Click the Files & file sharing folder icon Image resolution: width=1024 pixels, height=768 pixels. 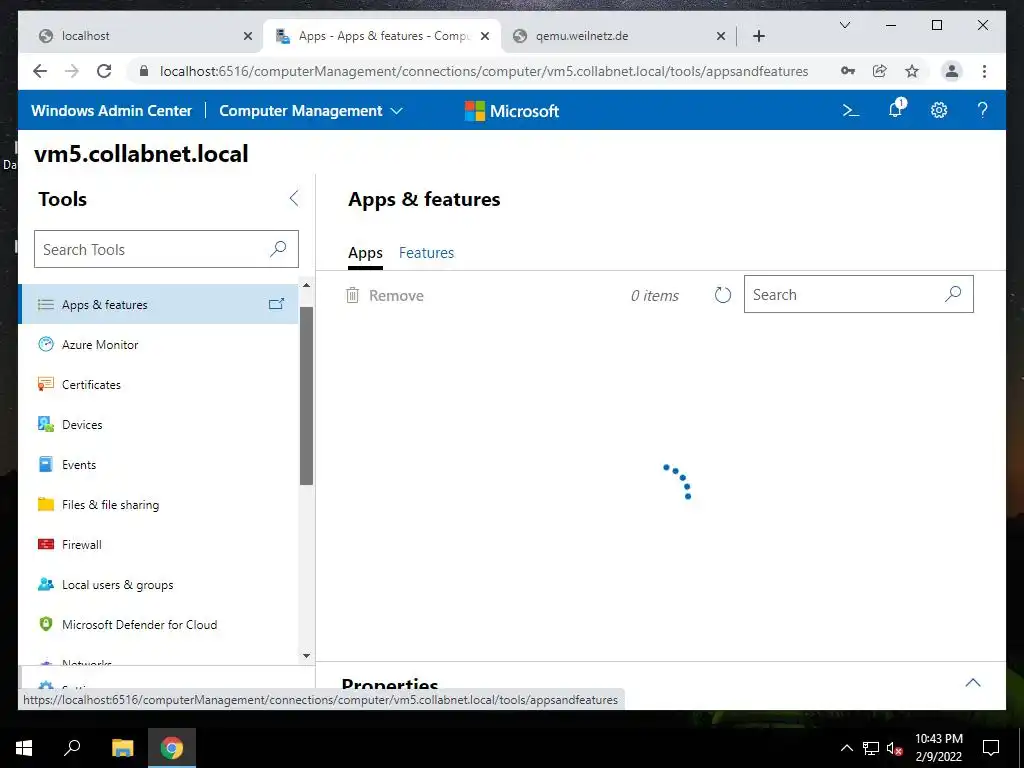(x=46, y=504)
